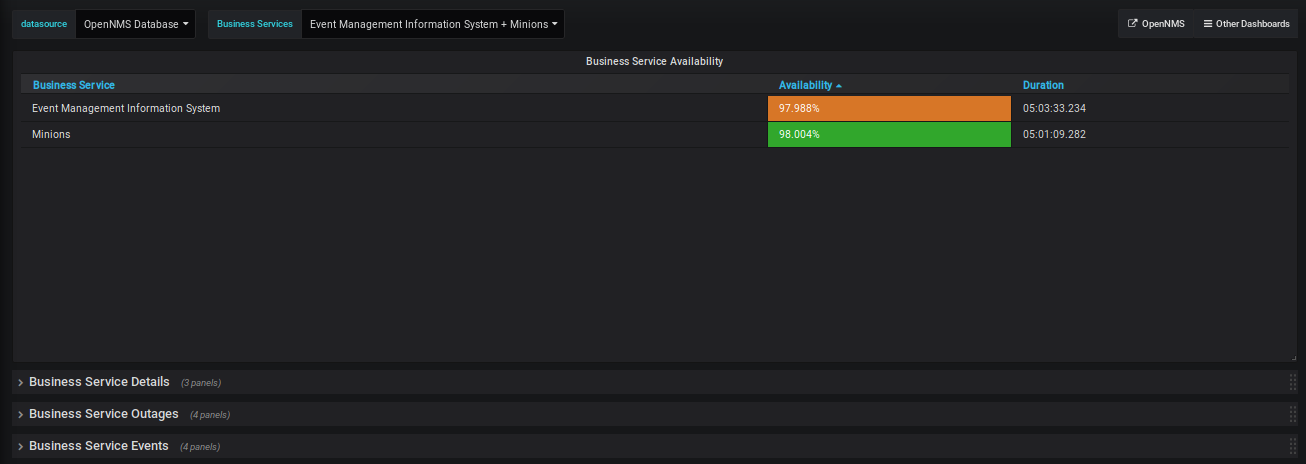Expand the Business Service Outages row
1306x464 pixels.
click(x=103, y=414)
